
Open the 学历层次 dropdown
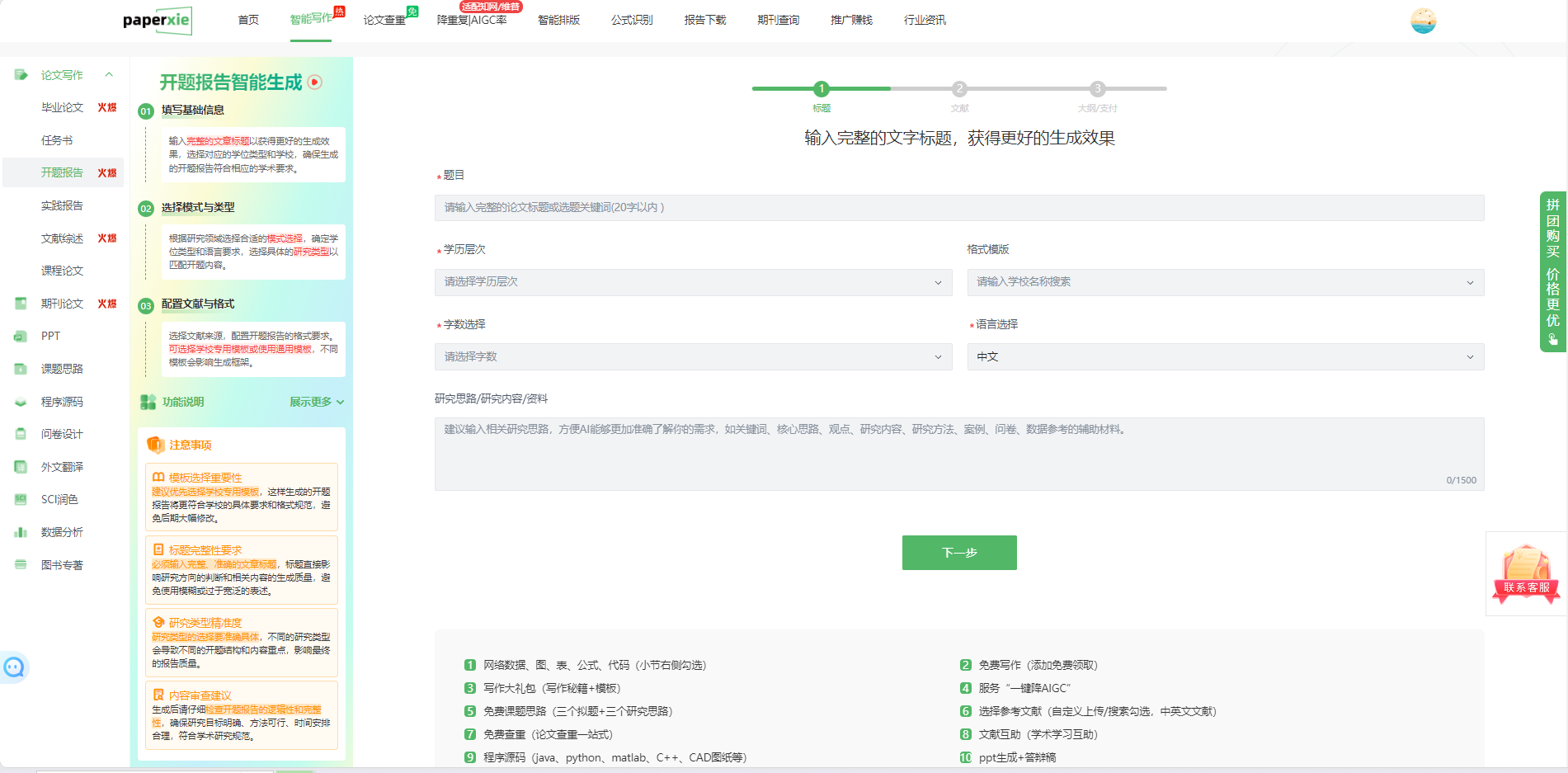coord(693,282)
